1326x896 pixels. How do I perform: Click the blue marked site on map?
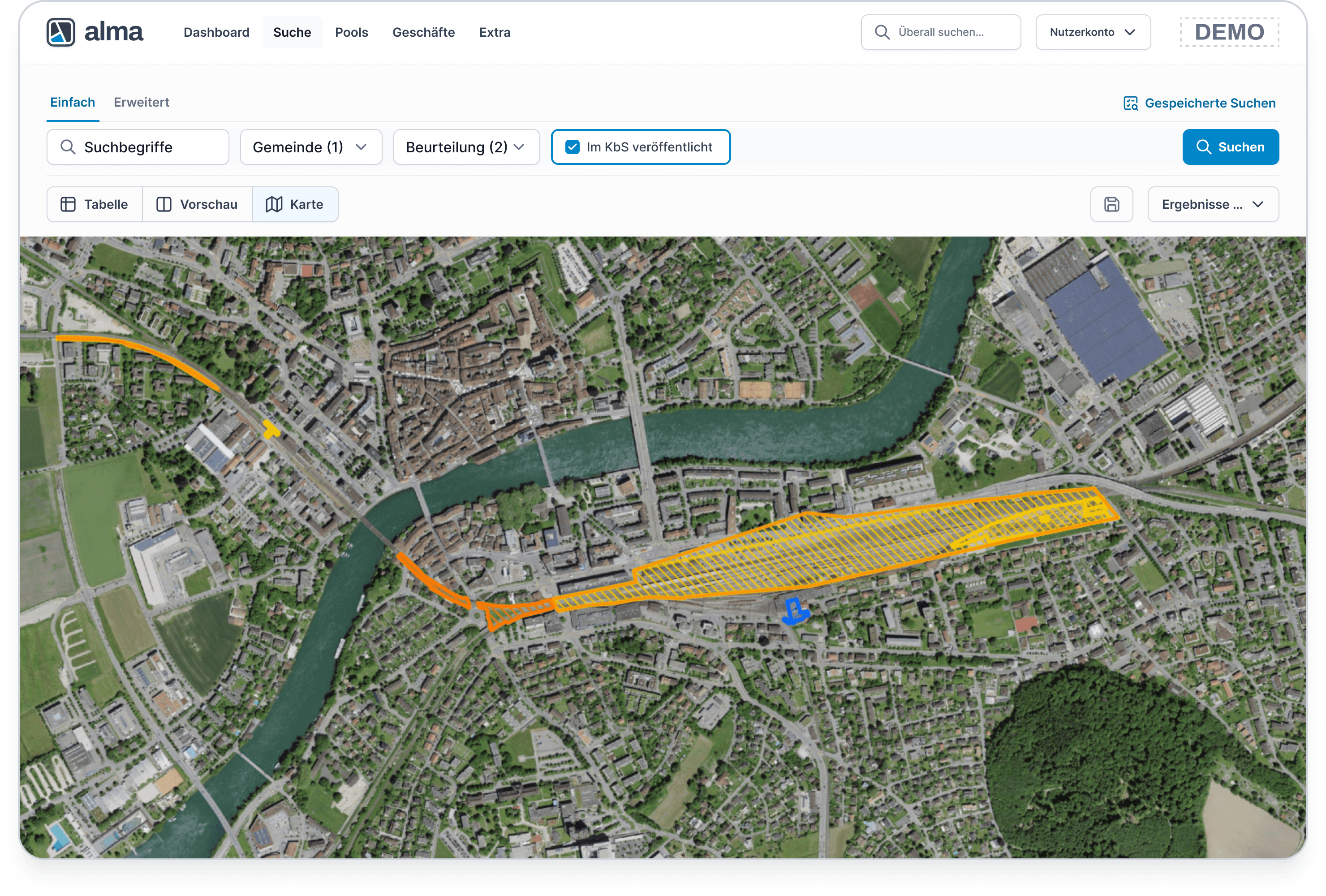[x=795, y=612]
